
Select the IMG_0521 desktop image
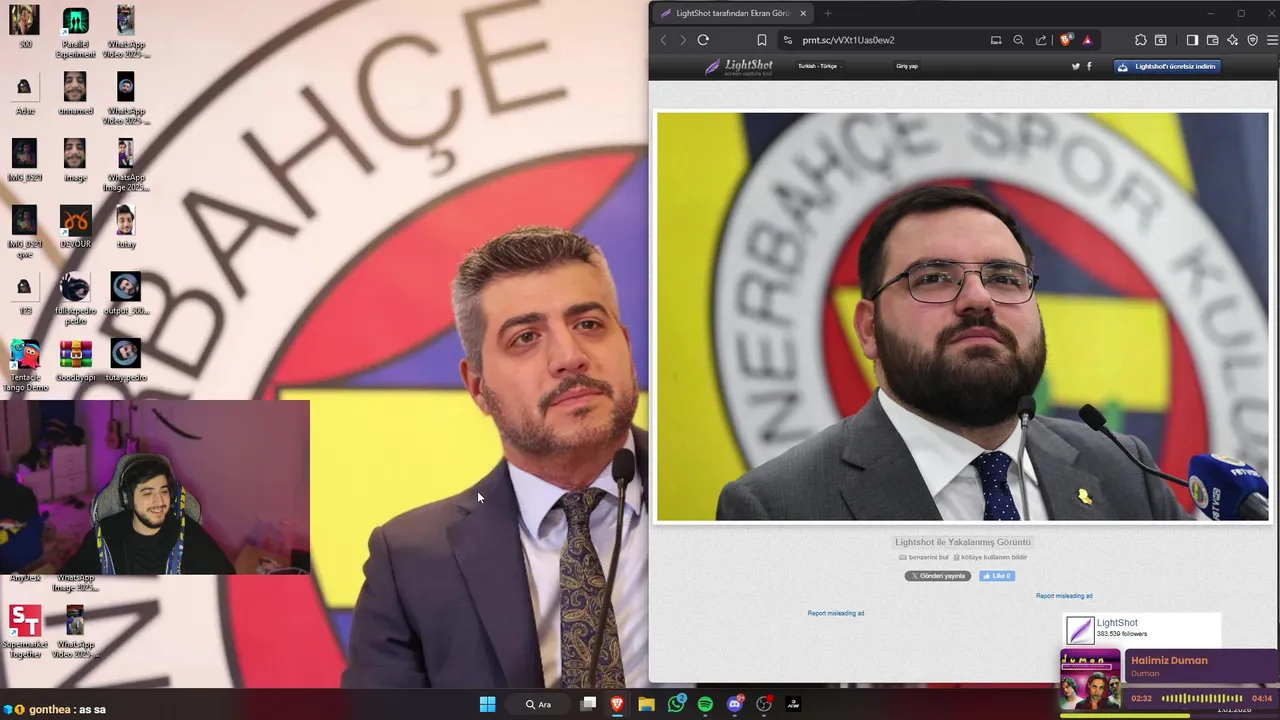pyautogui.click(x=24, y=160)
